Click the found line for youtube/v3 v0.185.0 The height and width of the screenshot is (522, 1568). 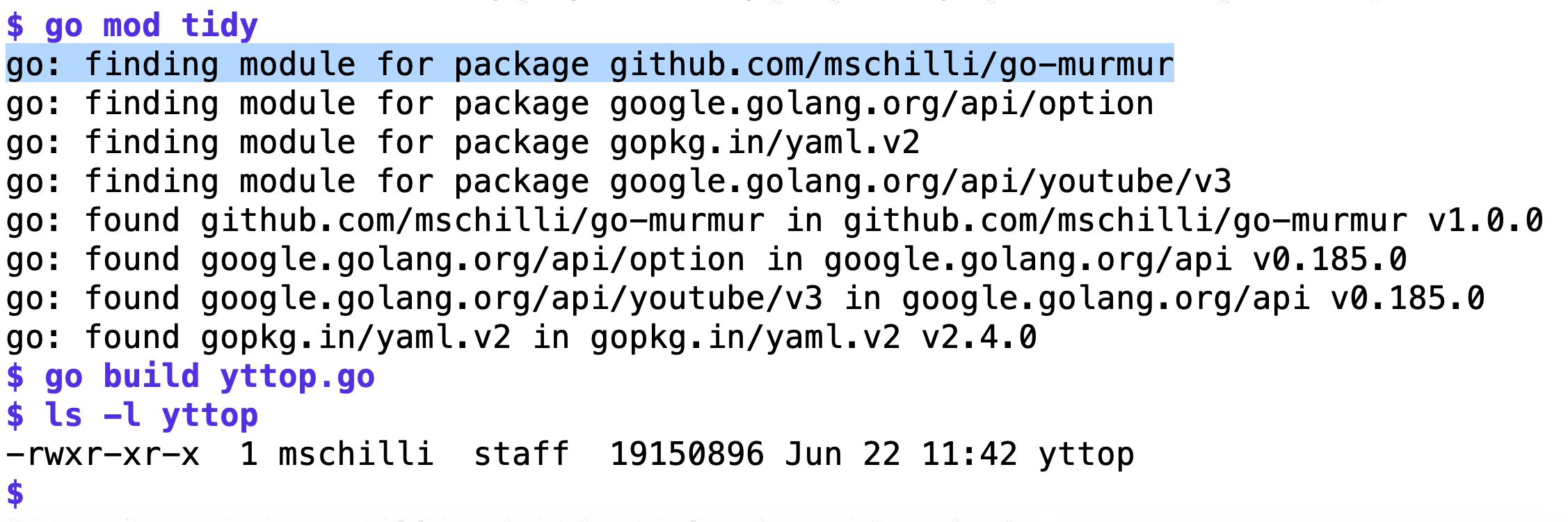click(746, 299)
